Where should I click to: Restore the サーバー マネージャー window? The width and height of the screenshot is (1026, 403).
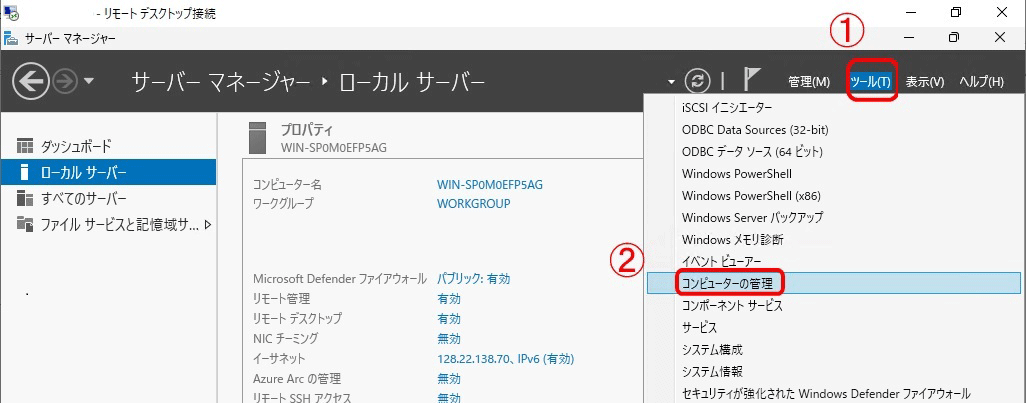[955, 37]
